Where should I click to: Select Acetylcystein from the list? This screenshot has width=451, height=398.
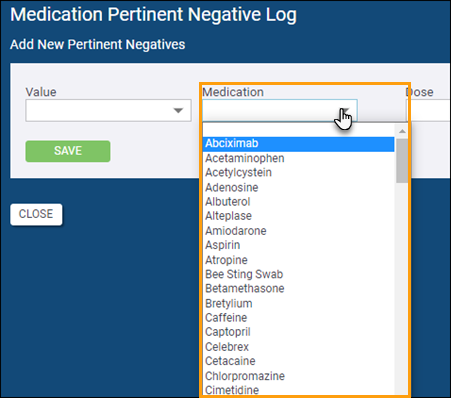[298, 173]
